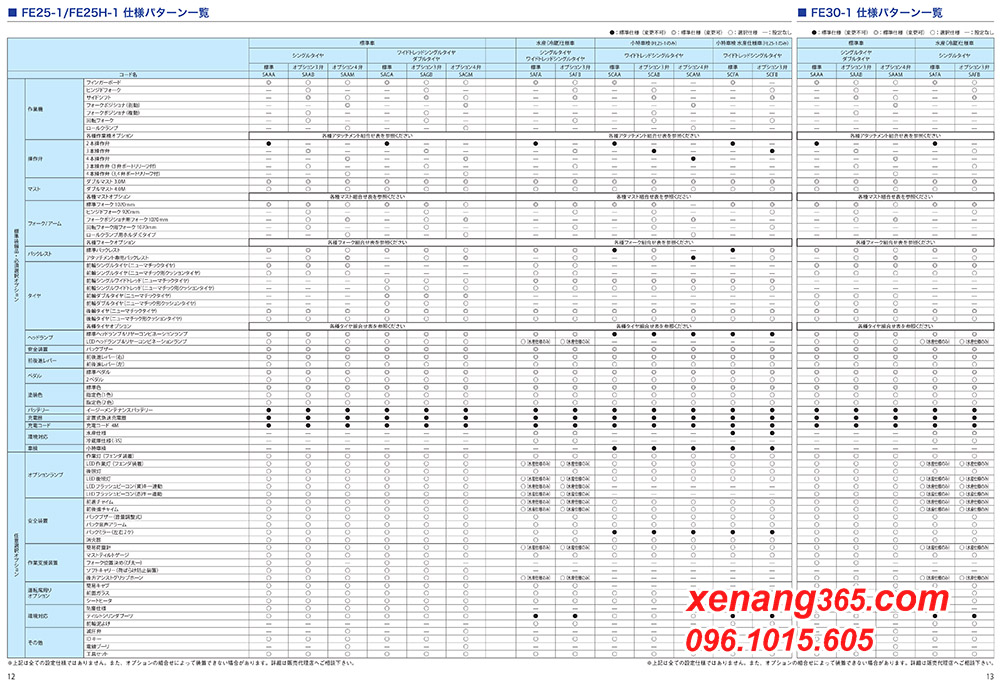This screenshot has height=683, width=1000.
Task: Click the 工具セット row label
Action: click(97, 654)
